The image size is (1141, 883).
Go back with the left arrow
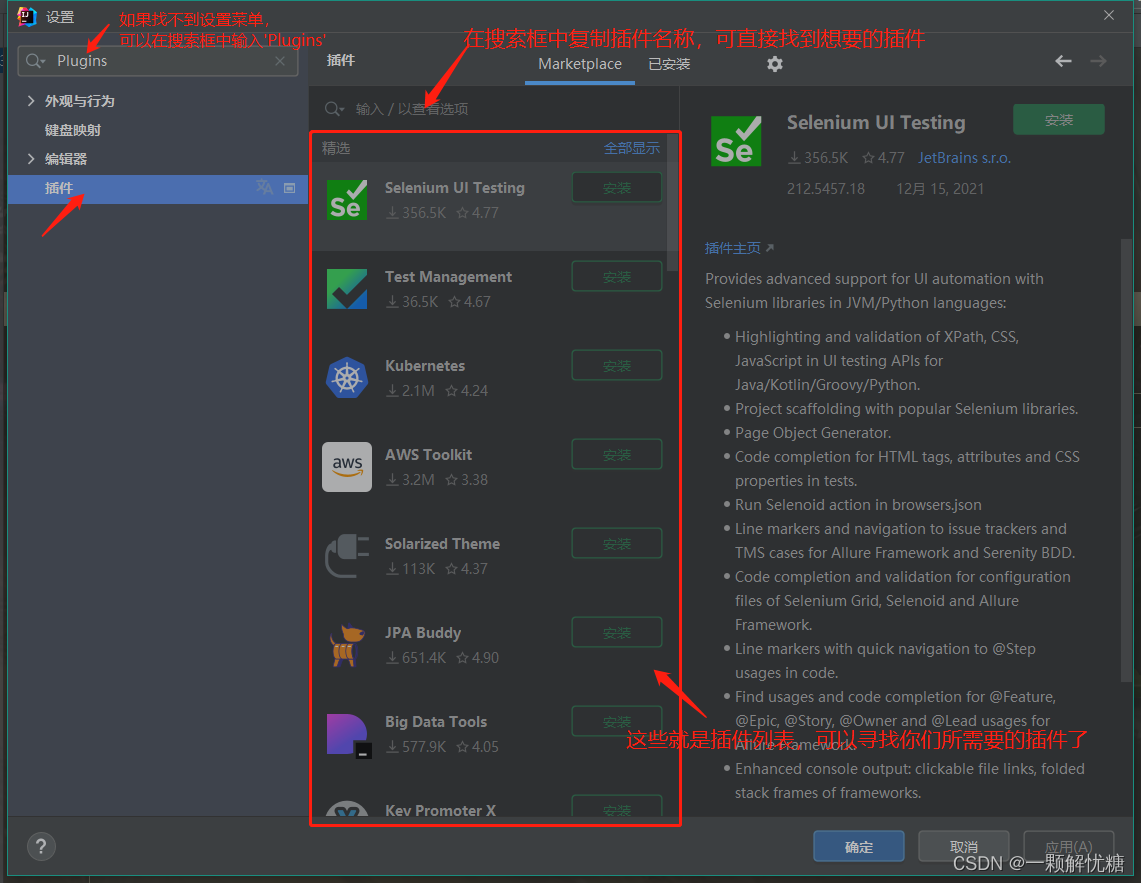pos(1063,61)
